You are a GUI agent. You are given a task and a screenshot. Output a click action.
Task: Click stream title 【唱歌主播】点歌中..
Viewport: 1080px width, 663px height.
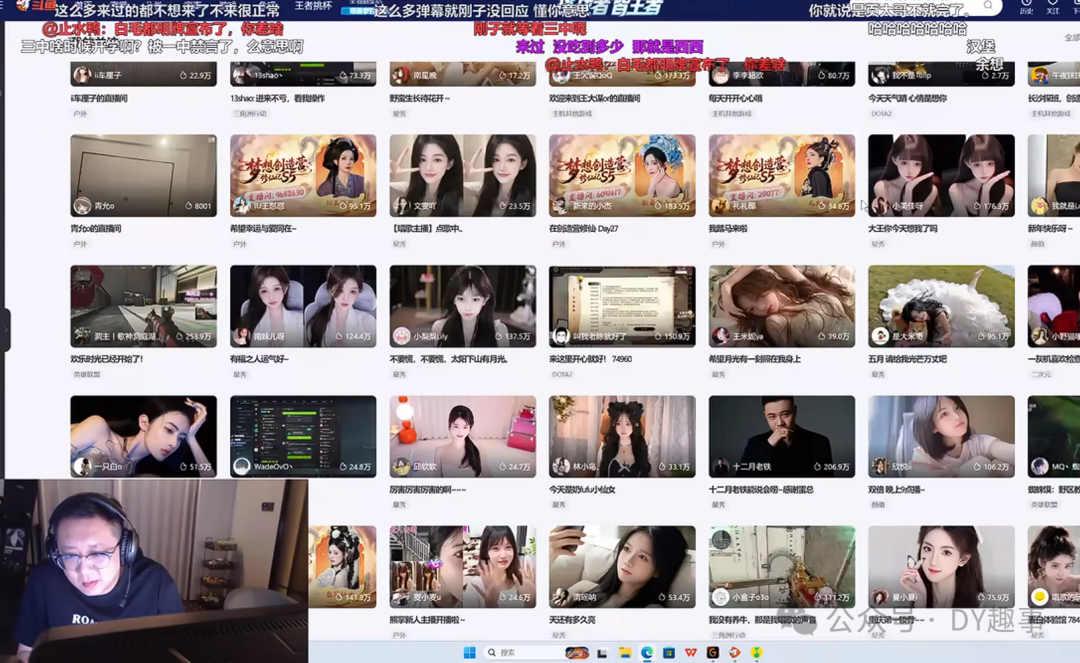click(426, 229)
